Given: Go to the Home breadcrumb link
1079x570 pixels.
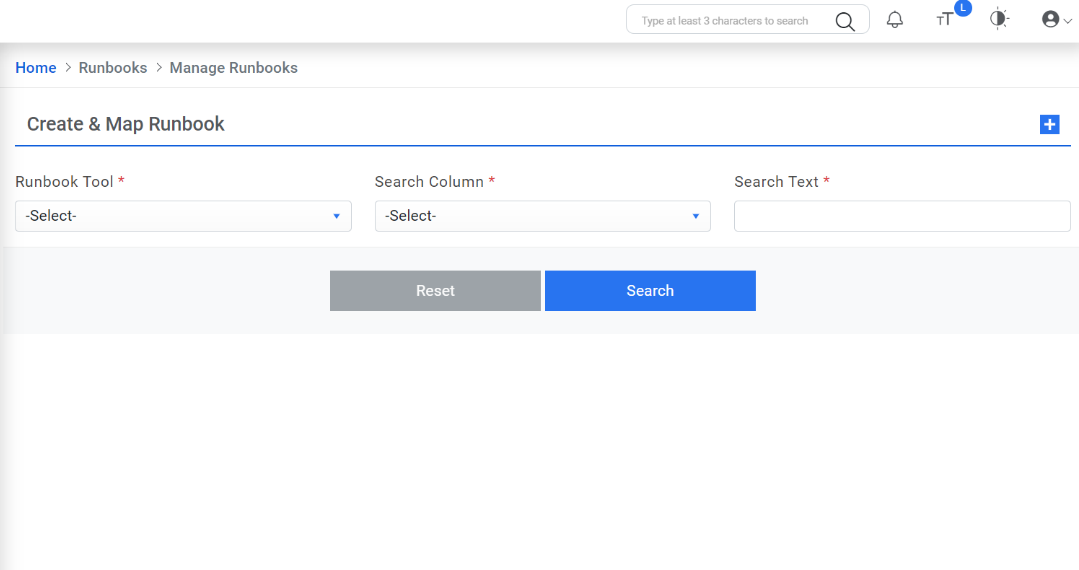Looking at the screenshot, I should pyautogui.click(x=36, y=68).
